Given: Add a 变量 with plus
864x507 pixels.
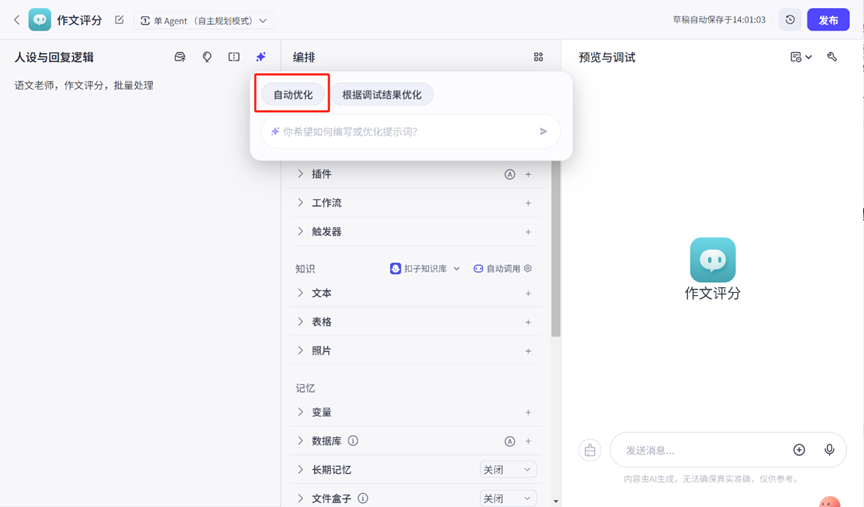Looking at the screenshot, I should tap(528, 413).
